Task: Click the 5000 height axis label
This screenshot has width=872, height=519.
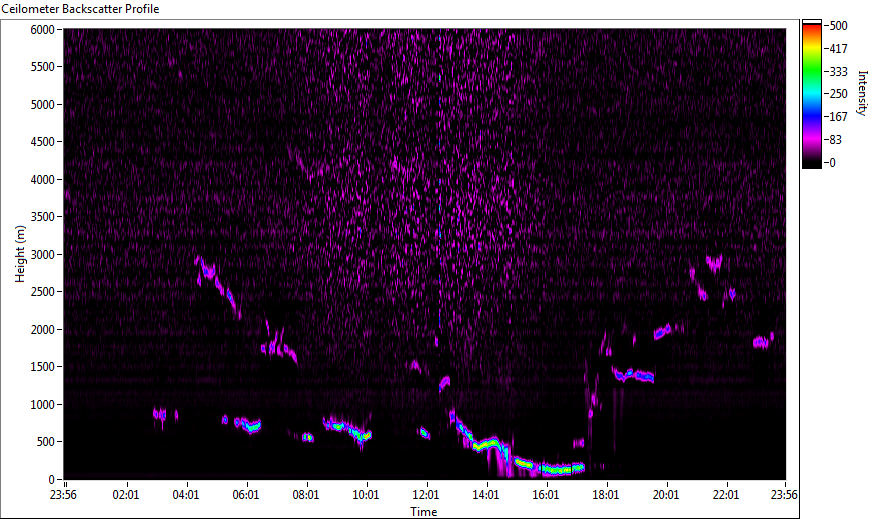Action: point(43,105)
